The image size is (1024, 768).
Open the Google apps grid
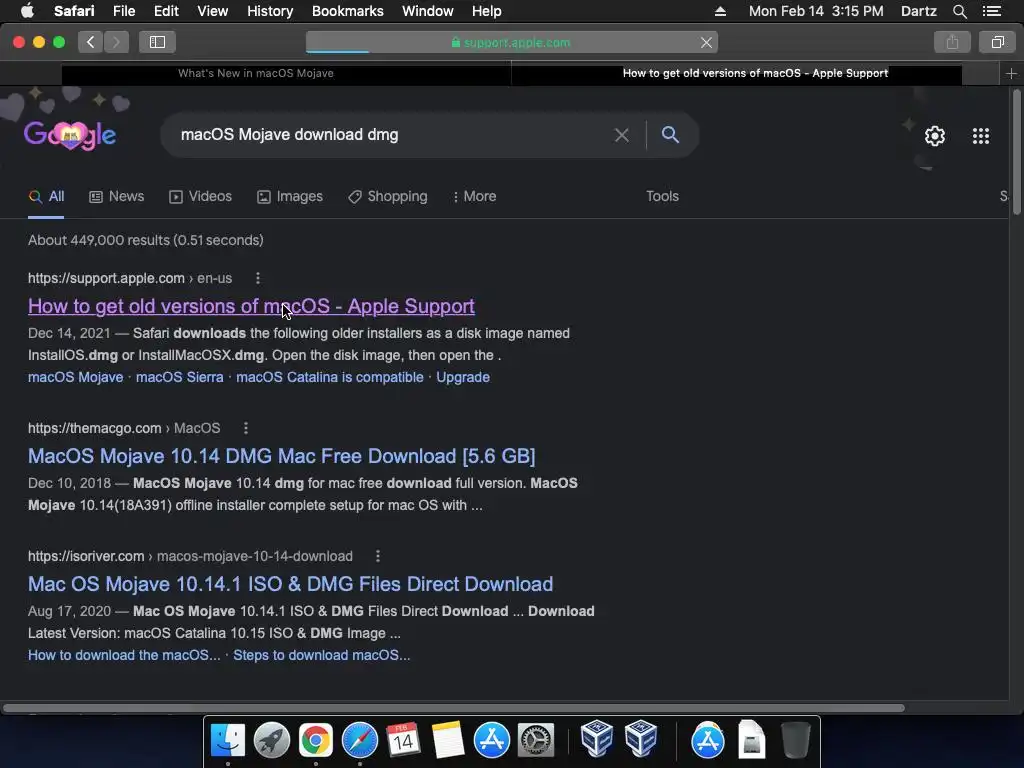click(981, 136)
